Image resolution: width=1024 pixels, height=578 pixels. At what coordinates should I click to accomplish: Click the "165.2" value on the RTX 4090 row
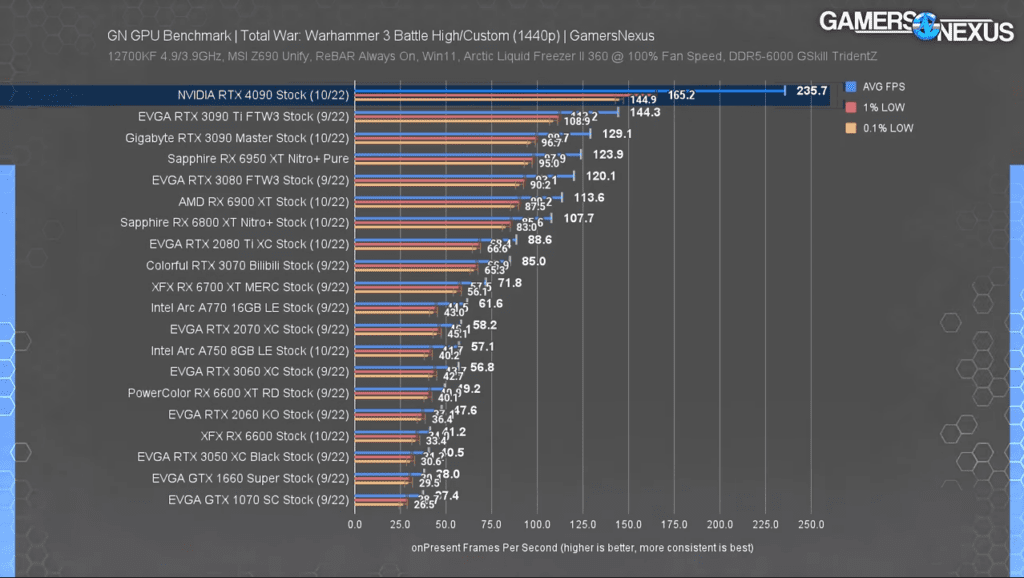681,95
